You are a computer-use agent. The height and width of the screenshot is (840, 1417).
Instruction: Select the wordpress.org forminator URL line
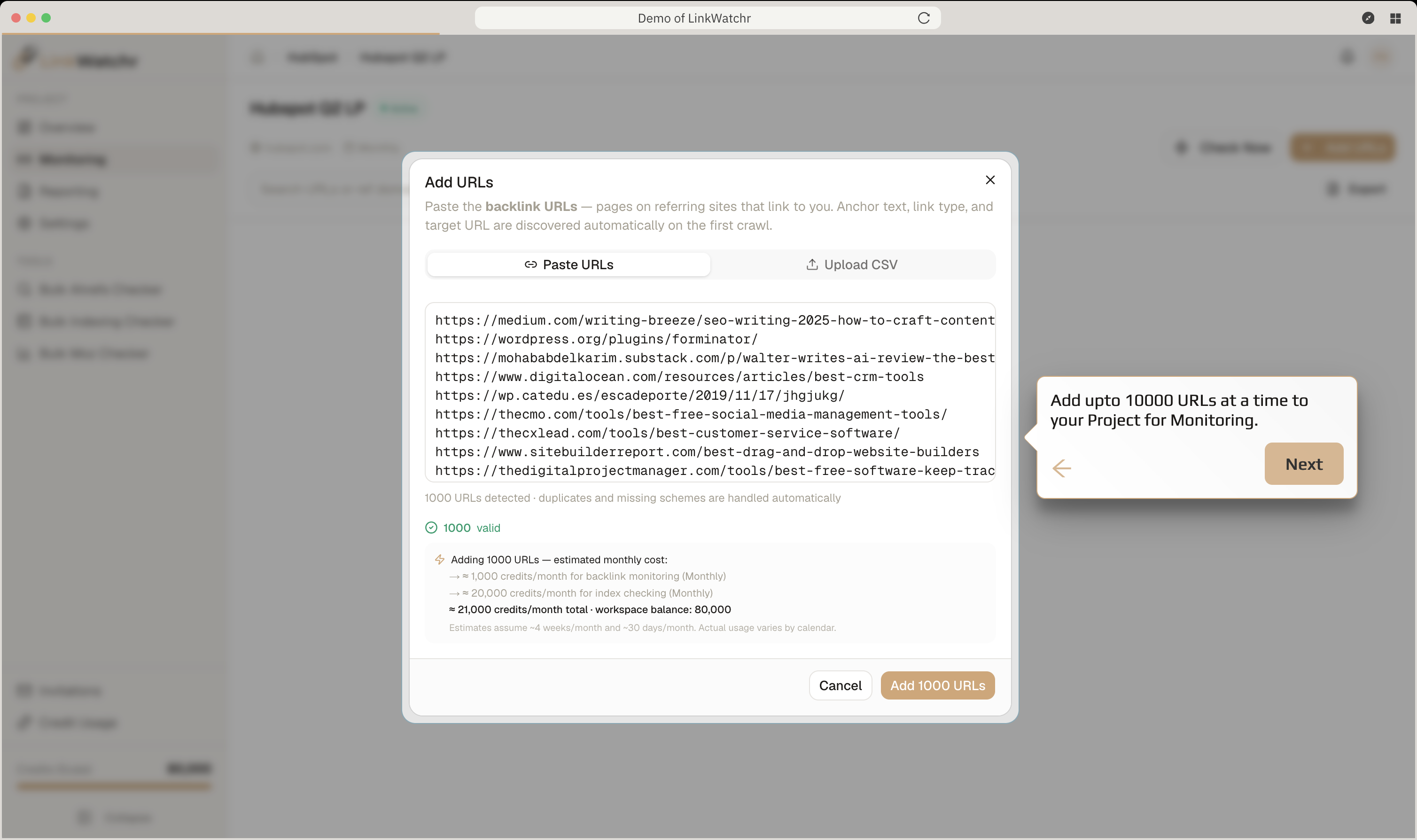[x=597, y=339]
